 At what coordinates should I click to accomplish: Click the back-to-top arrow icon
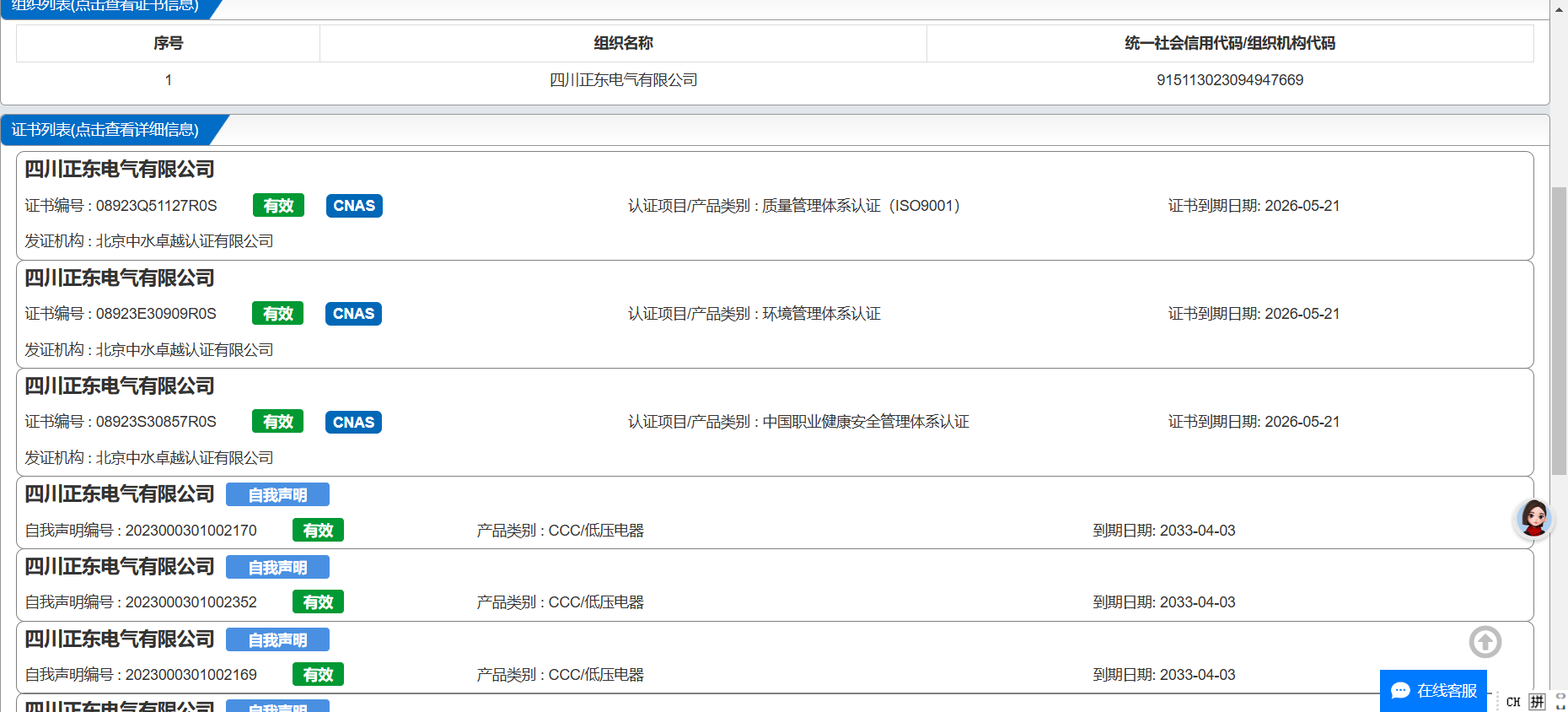(1485, 642)
